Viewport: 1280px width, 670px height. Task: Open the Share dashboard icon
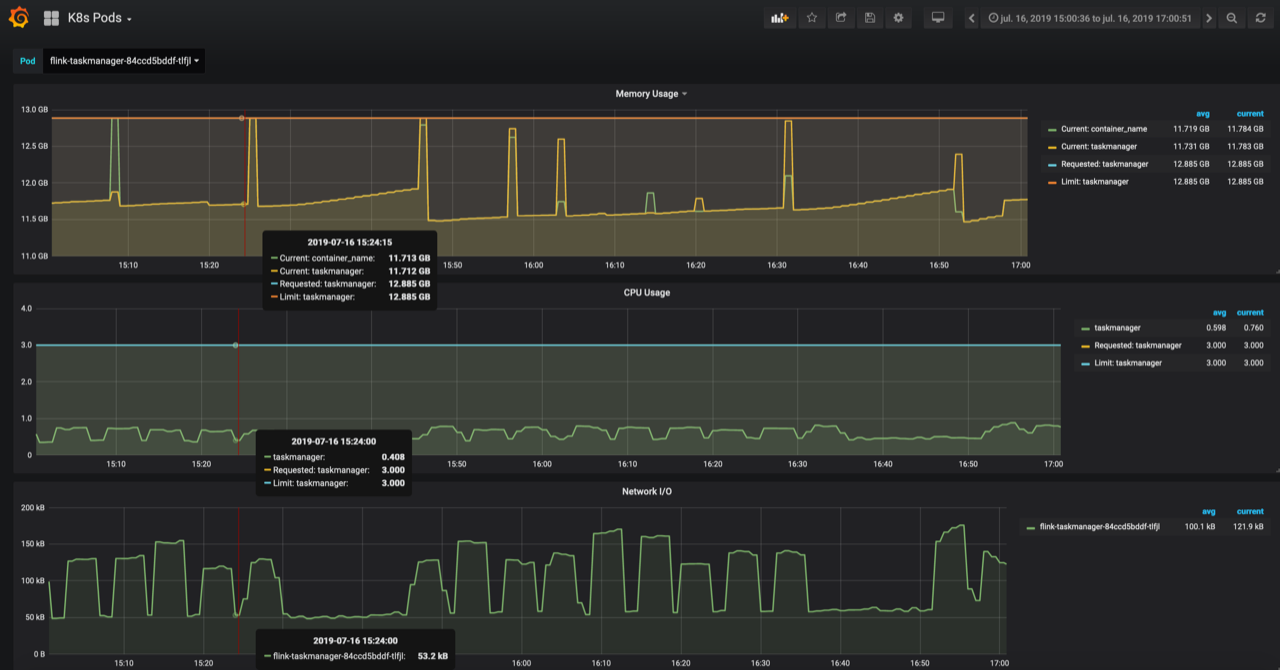841,18
